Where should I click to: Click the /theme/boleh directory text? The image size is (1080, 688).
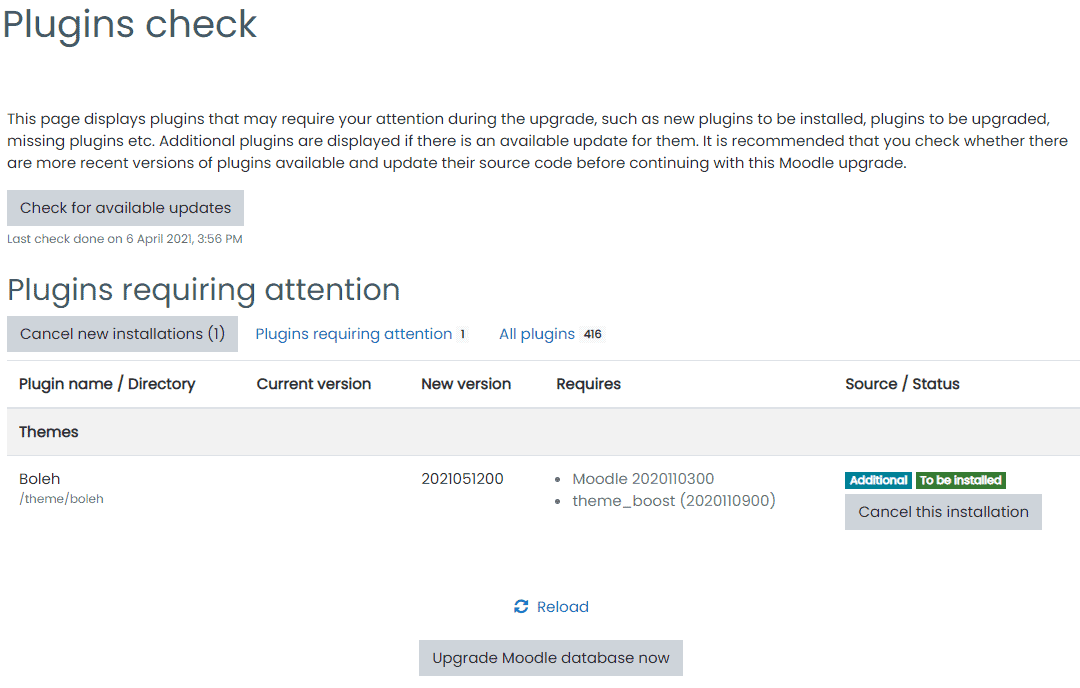tap(61, 499)
